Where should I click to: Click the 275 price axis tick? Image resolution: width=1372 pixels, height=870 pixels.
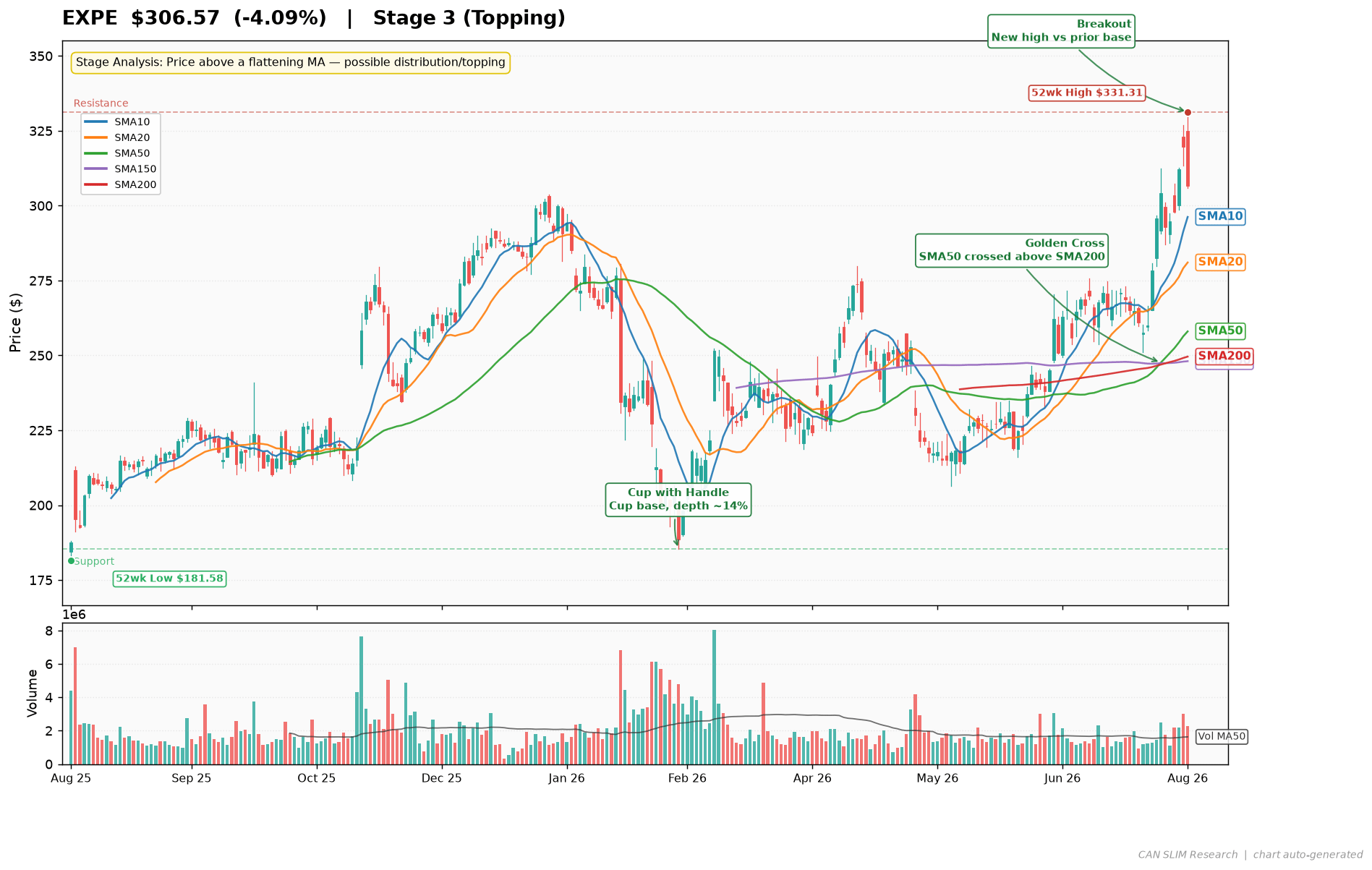[x=43, y=281]
